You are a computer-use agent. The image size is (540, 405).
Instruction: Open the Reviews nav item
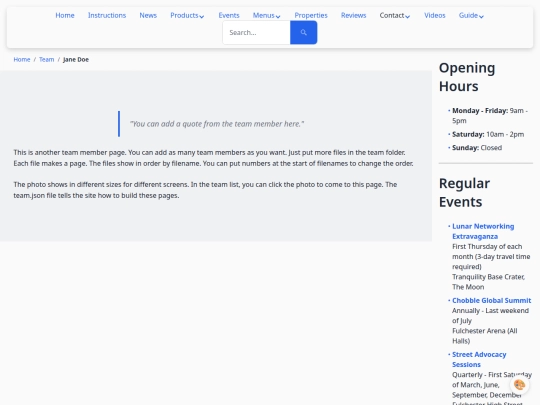[x=353, y=15]
